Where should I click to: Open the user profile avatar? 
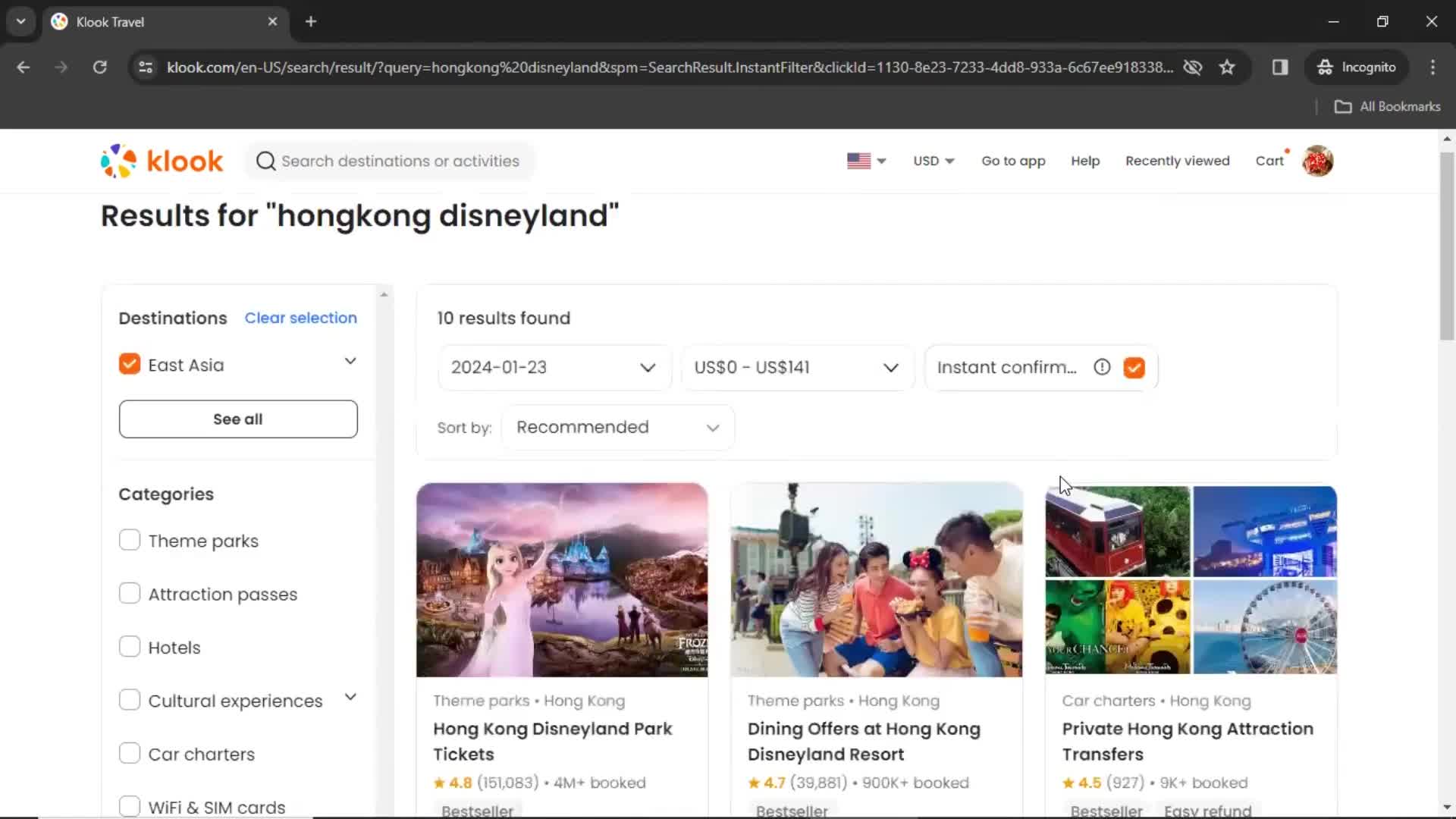[x=1318, y=161]
